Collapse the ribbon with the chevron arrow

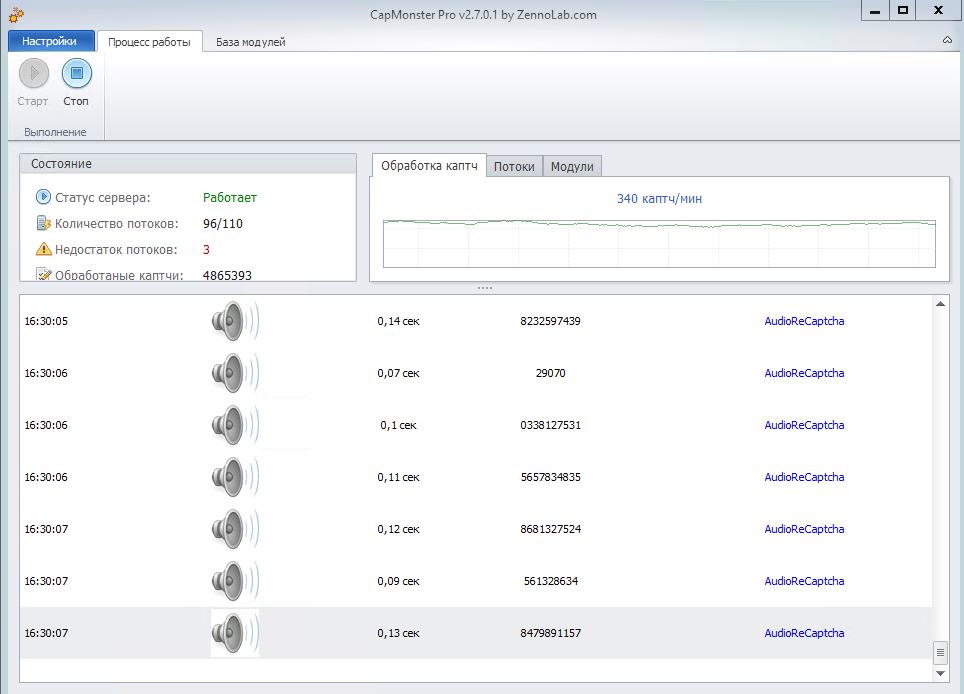947,41
